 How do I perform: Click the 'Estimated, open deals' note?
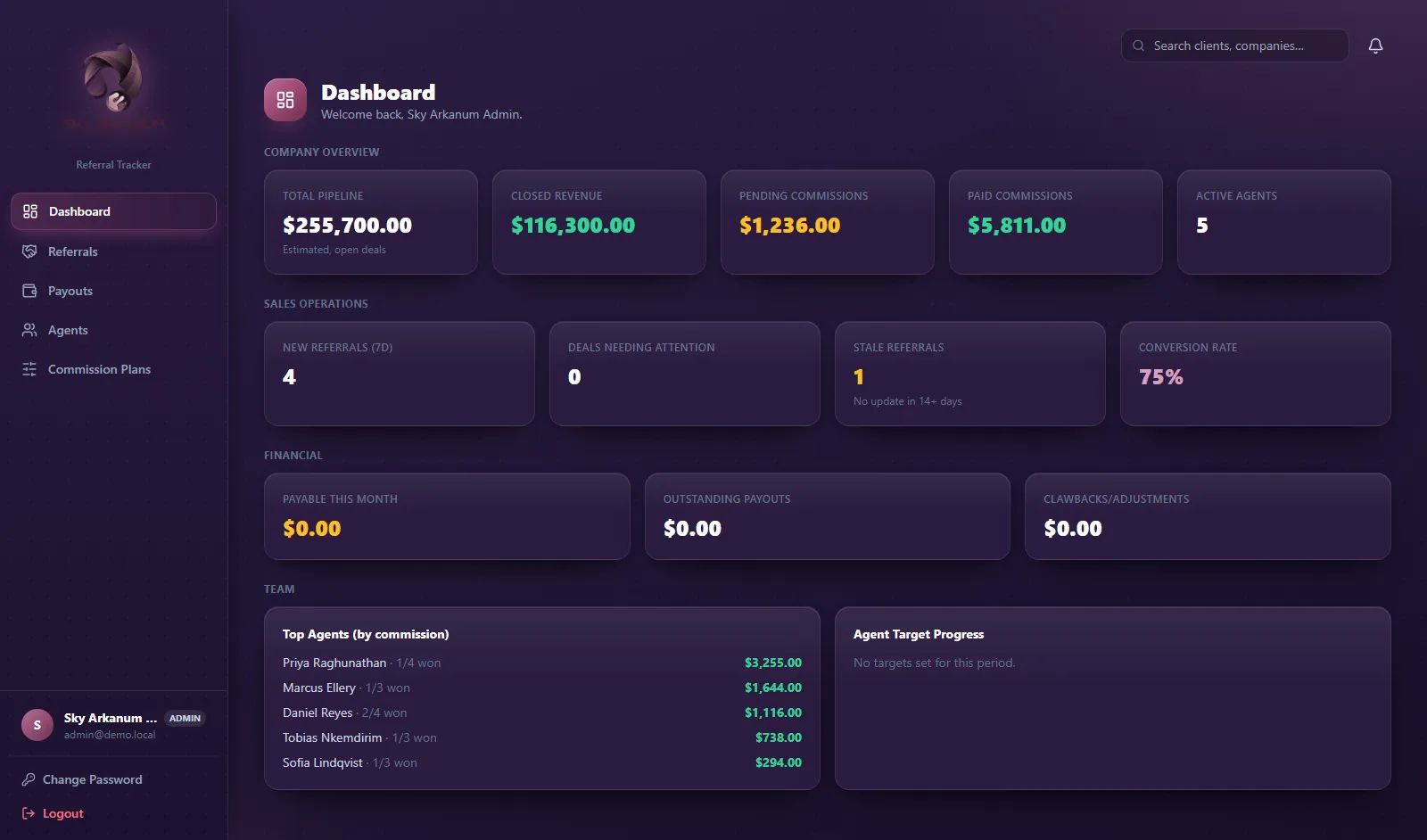[x=334, y=250]
